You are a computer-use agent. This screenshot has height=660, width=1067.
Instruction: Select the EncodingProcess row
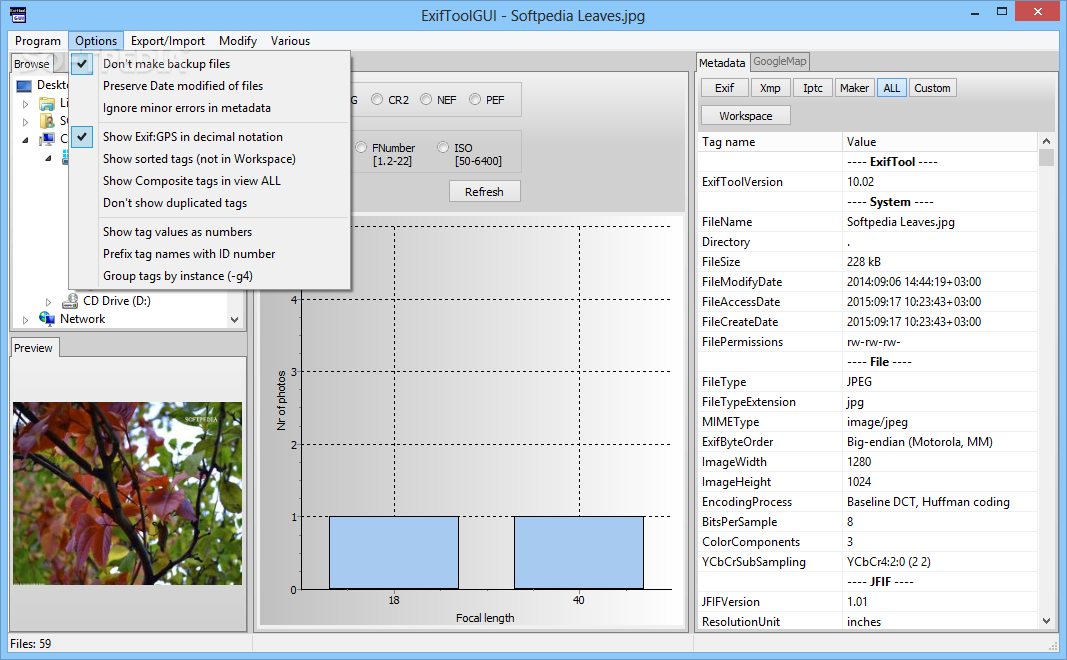point(868,502)
